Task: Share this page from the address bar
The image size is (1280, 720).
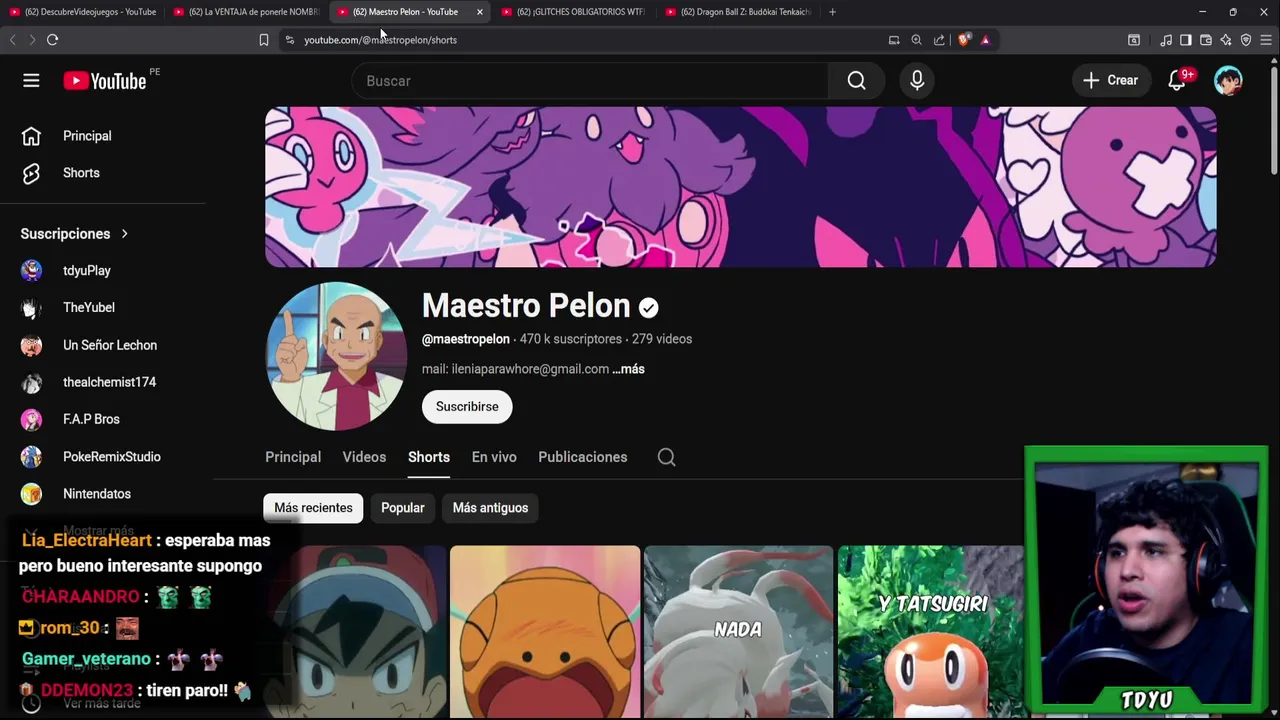Action: point(939,40)
